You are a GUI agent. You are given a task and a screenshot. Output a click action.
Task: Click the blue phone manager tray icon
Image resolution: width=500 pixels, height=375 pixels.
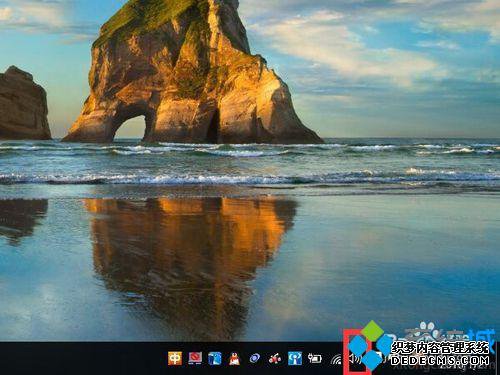[x=215, y=359]
